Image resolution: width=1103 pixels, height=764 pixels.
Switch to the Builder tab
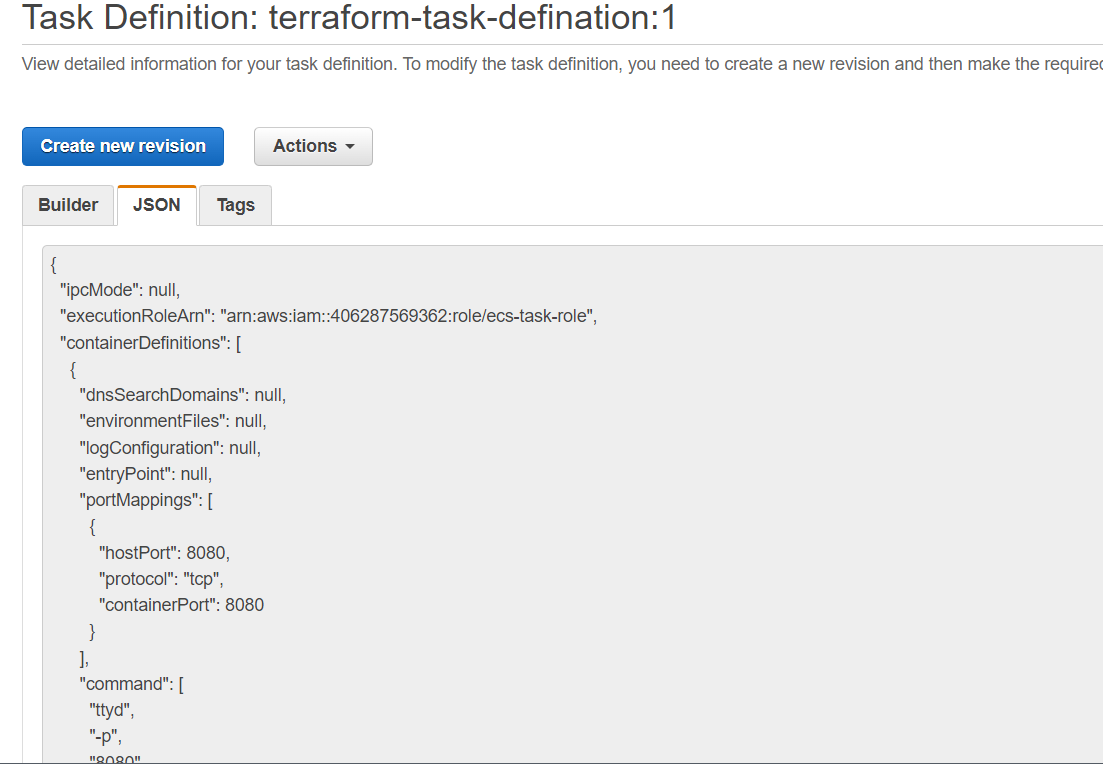[x=68, y=205]
